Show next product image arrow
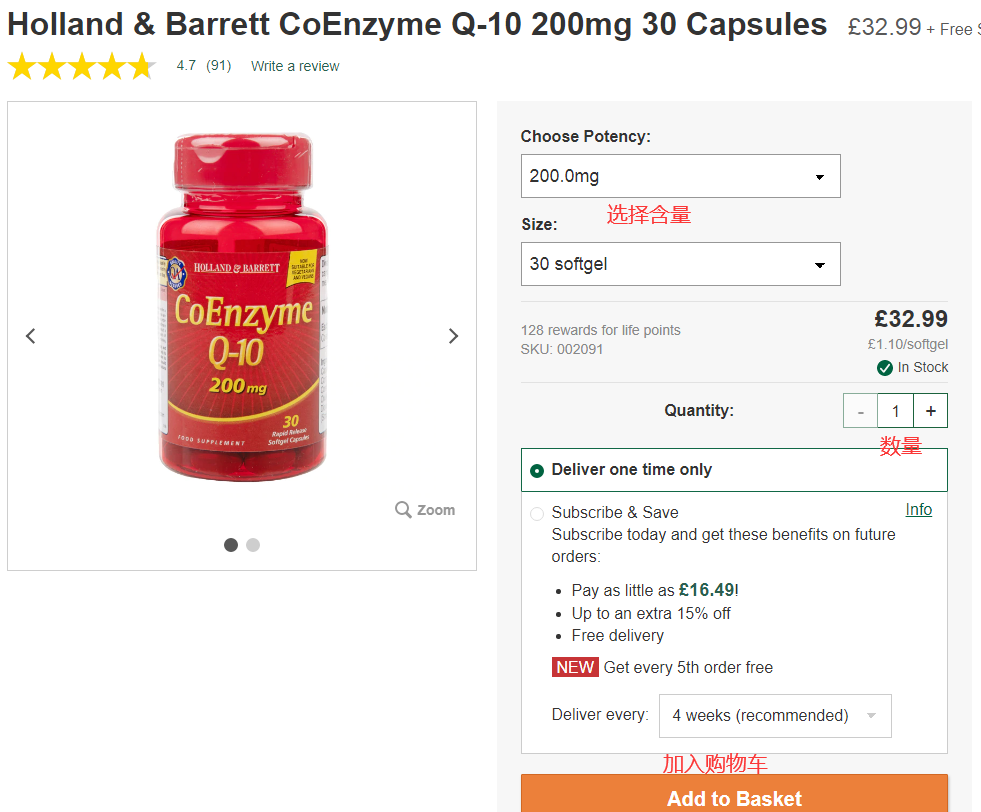Image resolution: width=981 pixels, height=812 pixels. point(453,336)
